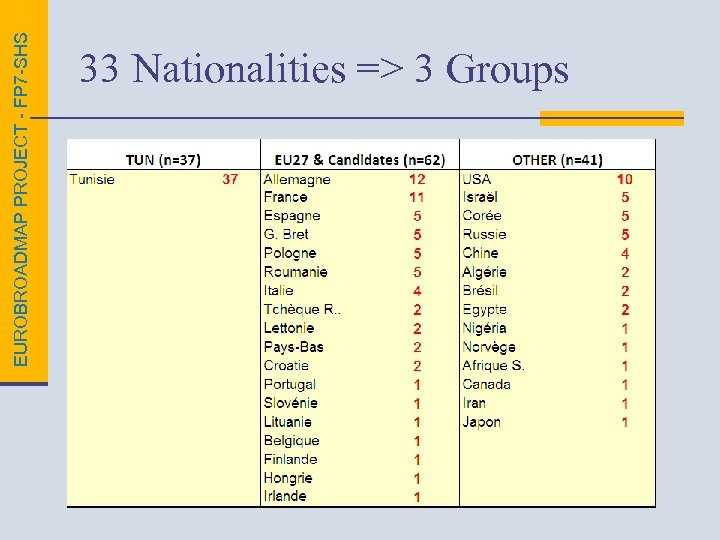The width and height of the screenshot is (720, 540).
Task: Click the 'Hongrie' entry
Action: click(x=287, y=478)
